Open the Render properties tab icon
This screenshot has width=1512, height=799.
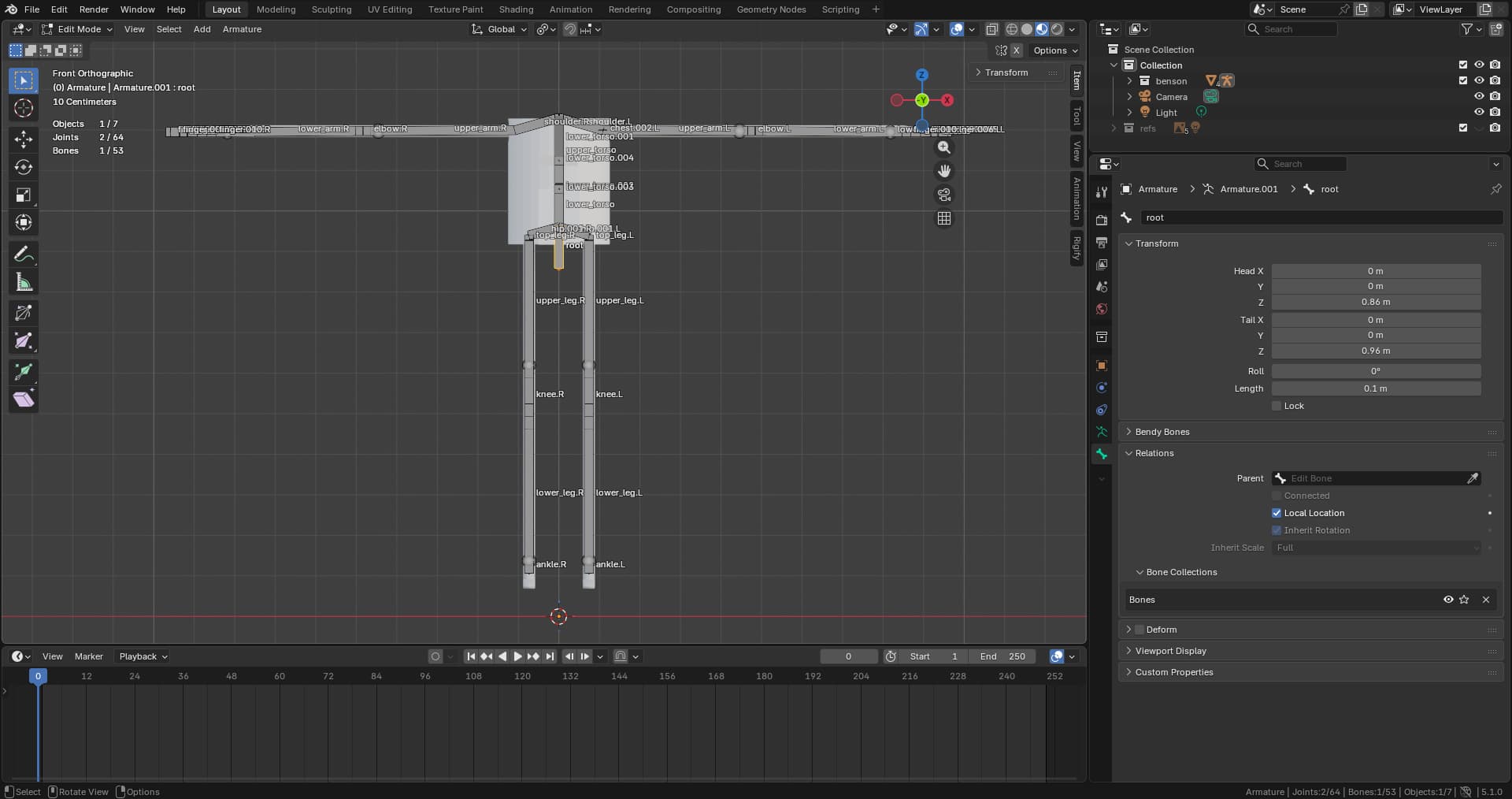[x=1102, y=220]
